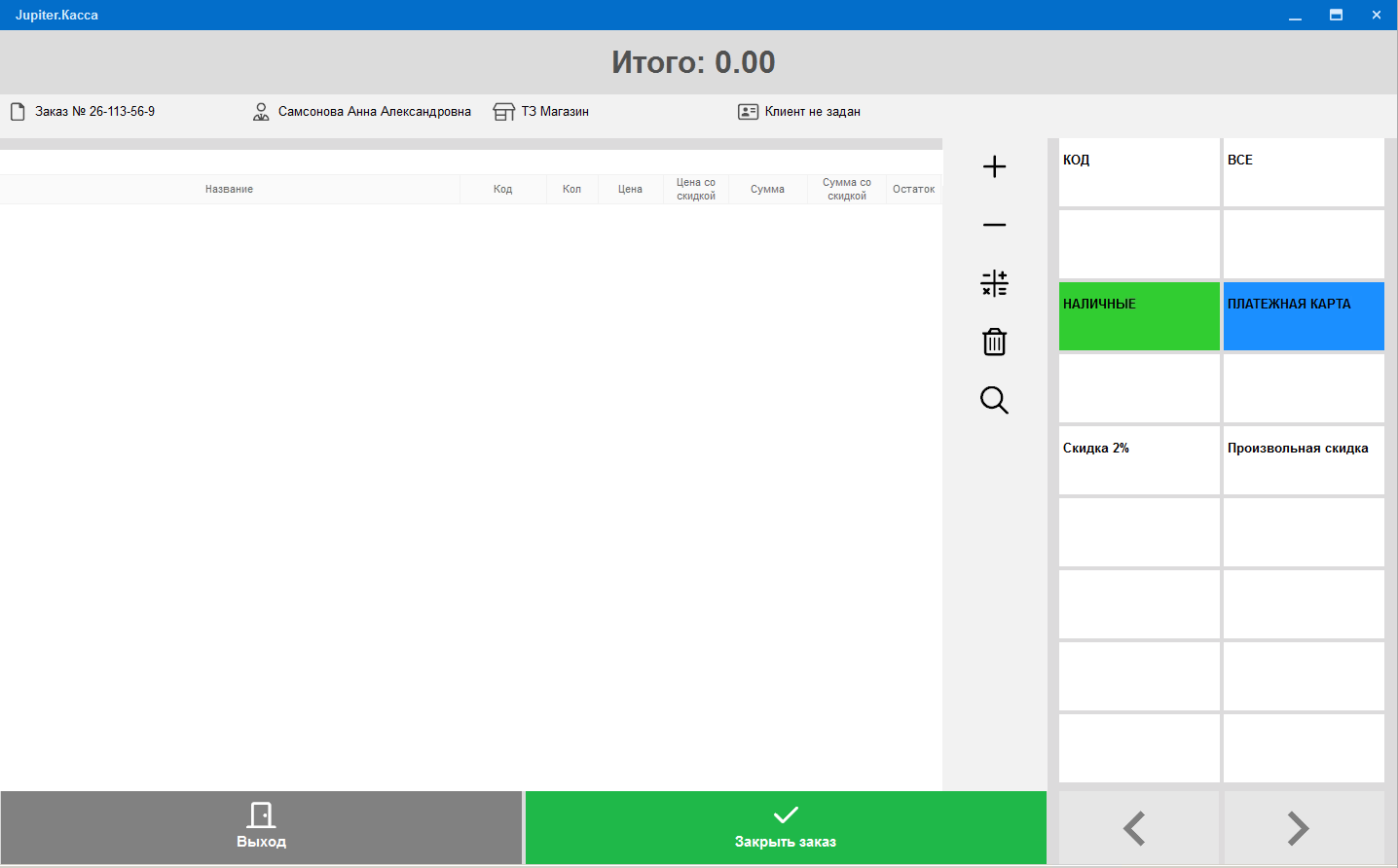Image resolution: width=1398 pixels, height=868 pixels.
Task: Click the Закрыть заказ button
Action: (x=786, y=827)
